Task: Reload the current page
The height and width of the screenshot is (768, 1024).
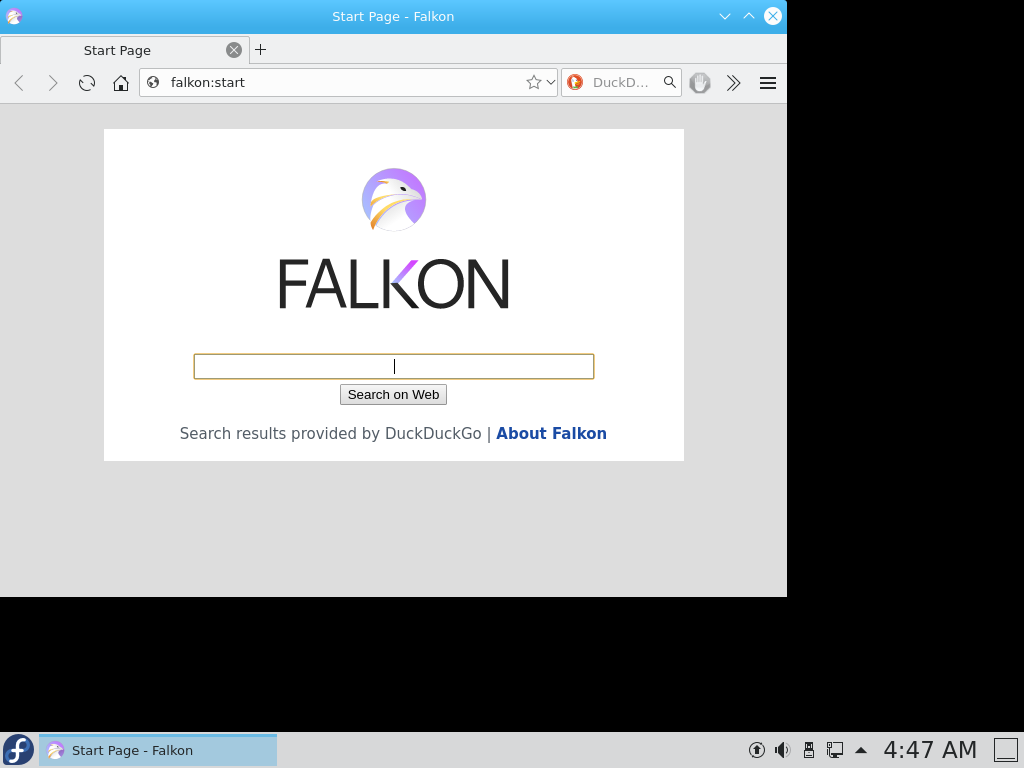Action: pos(87,83)
